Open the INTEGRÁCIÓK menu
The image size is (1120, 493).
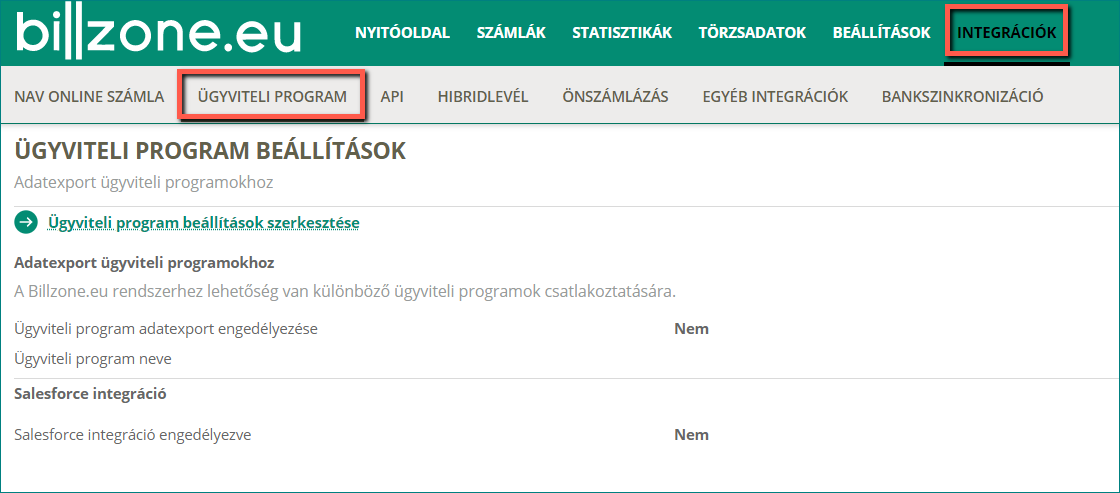point(1006,33)
